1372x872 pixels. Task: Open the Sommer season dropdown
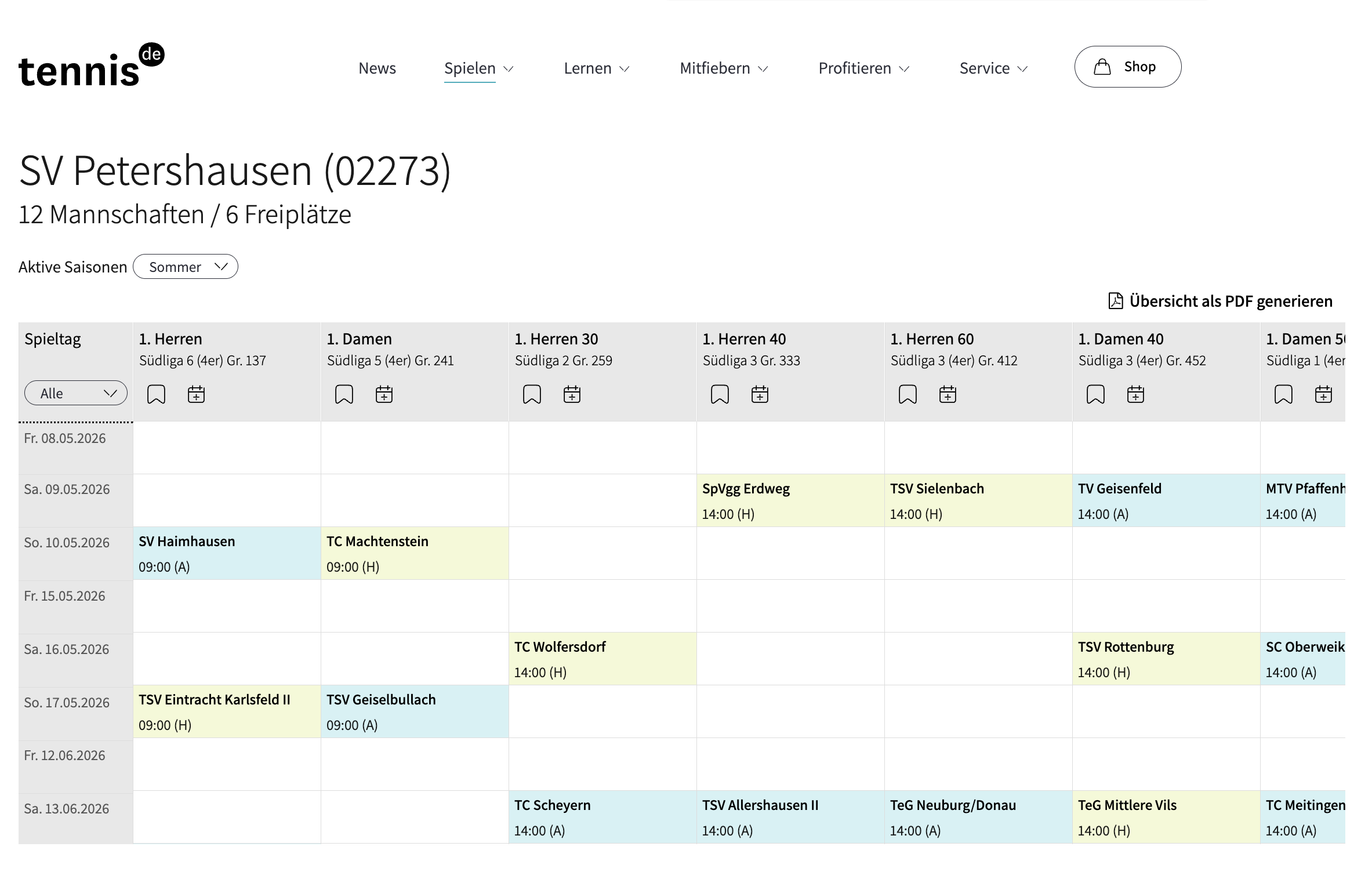coord(186,267)
